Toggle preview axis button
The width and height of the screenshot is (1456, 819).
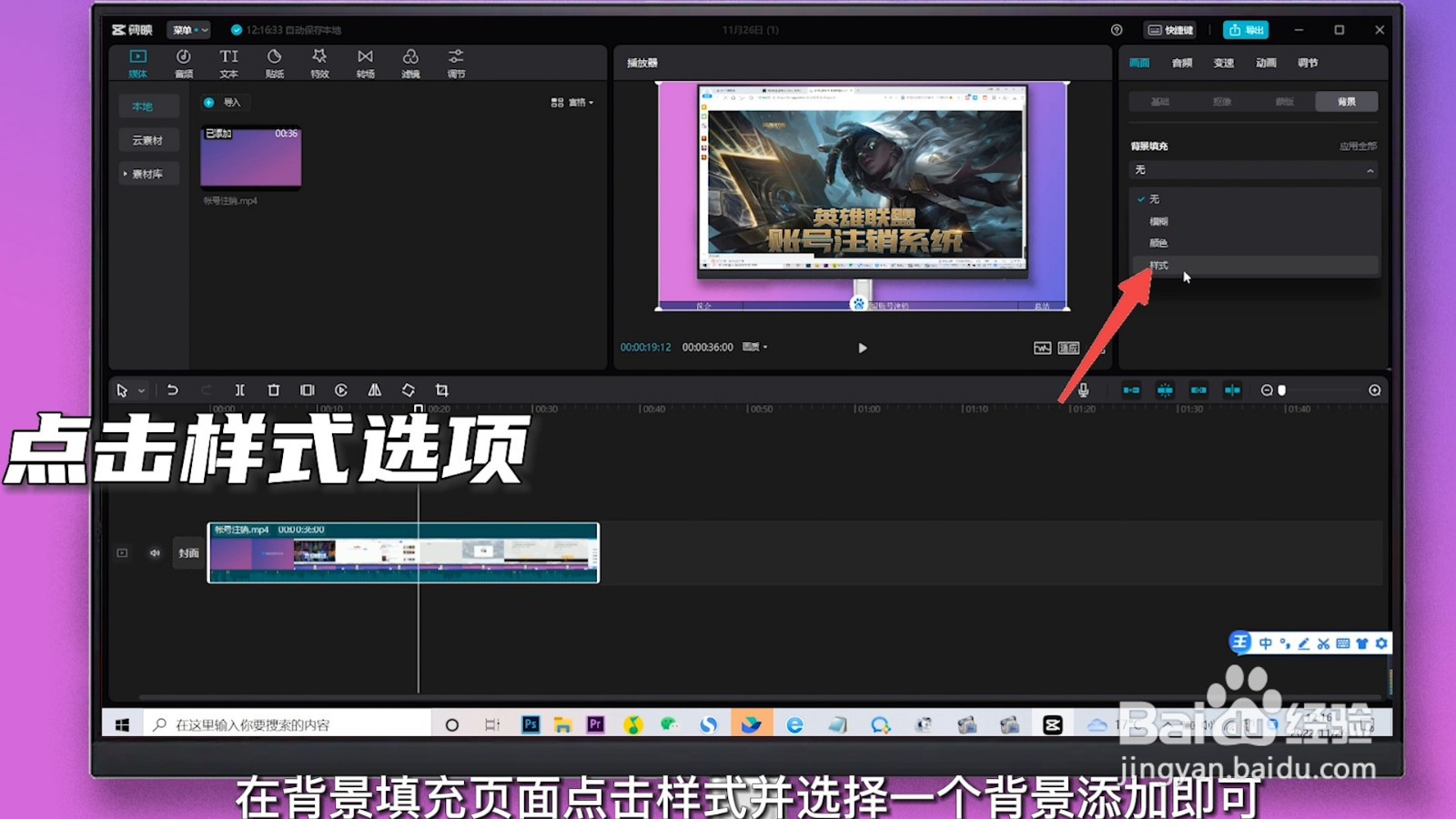(1232, 390)
